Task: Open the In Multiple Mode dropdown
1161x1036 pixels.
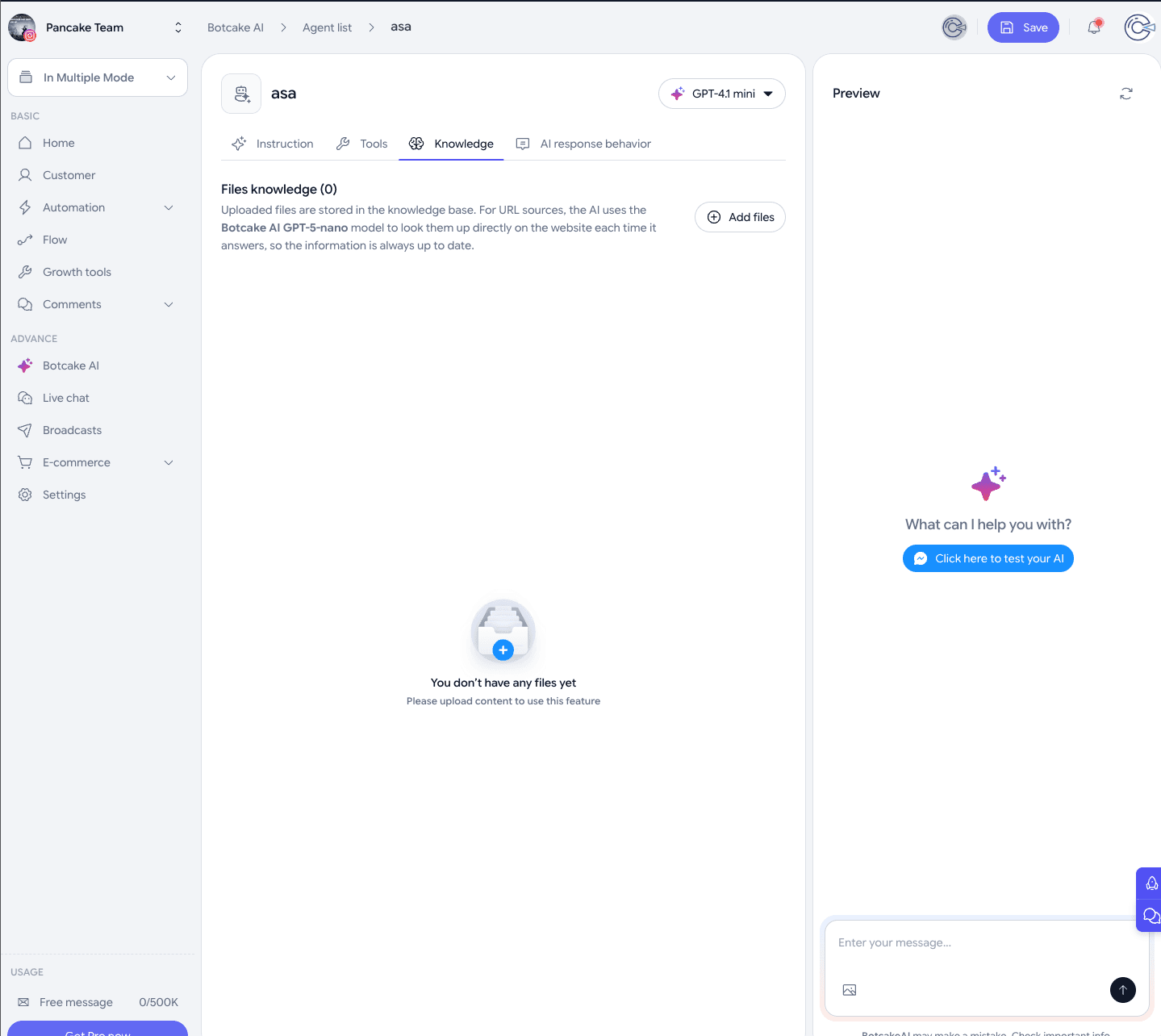Action: pos(98,77)
